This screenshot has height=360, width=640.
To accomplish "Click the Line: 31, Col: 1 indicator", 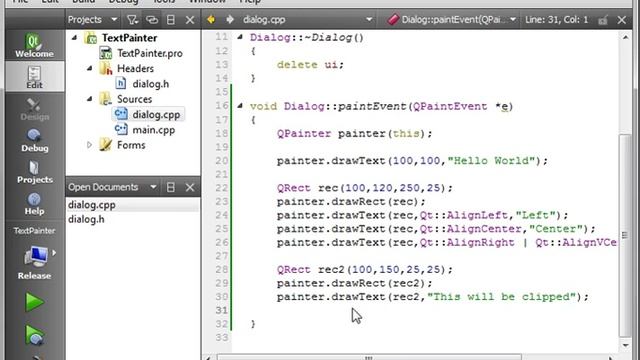I will coord(556,20).
